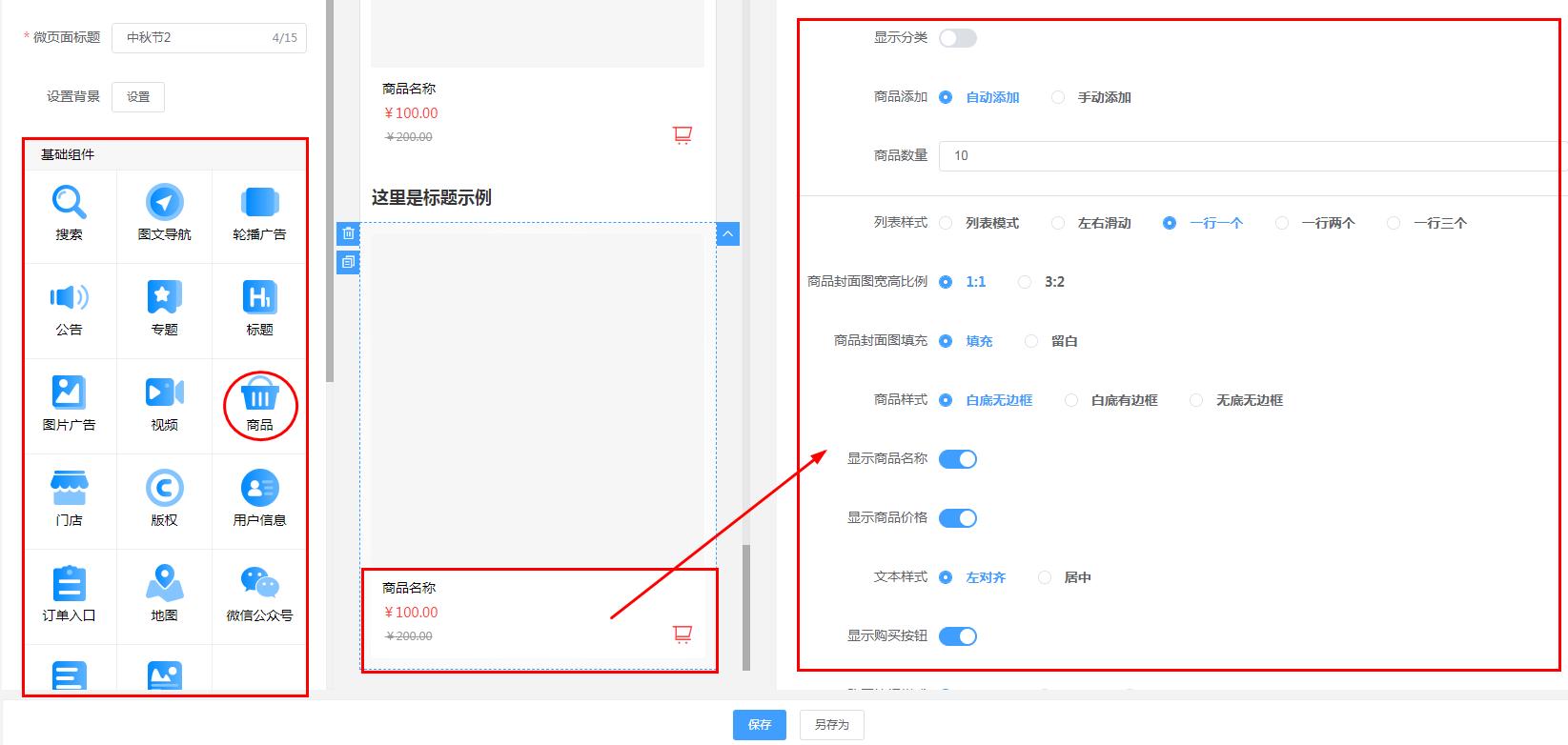Select 白底有边框 product style

point(1111,400)
